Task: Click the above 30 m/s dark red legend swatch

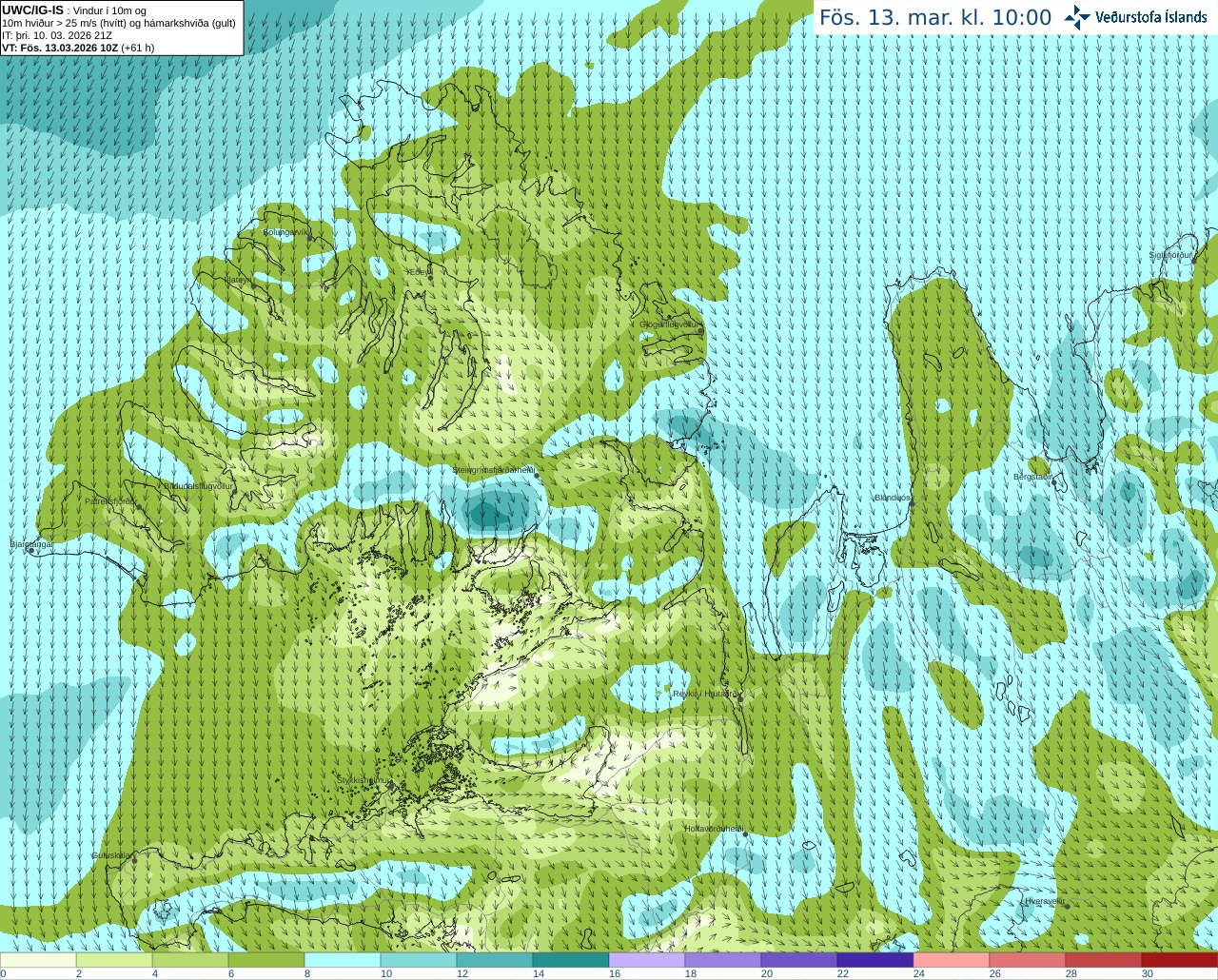Action: 1180,960
